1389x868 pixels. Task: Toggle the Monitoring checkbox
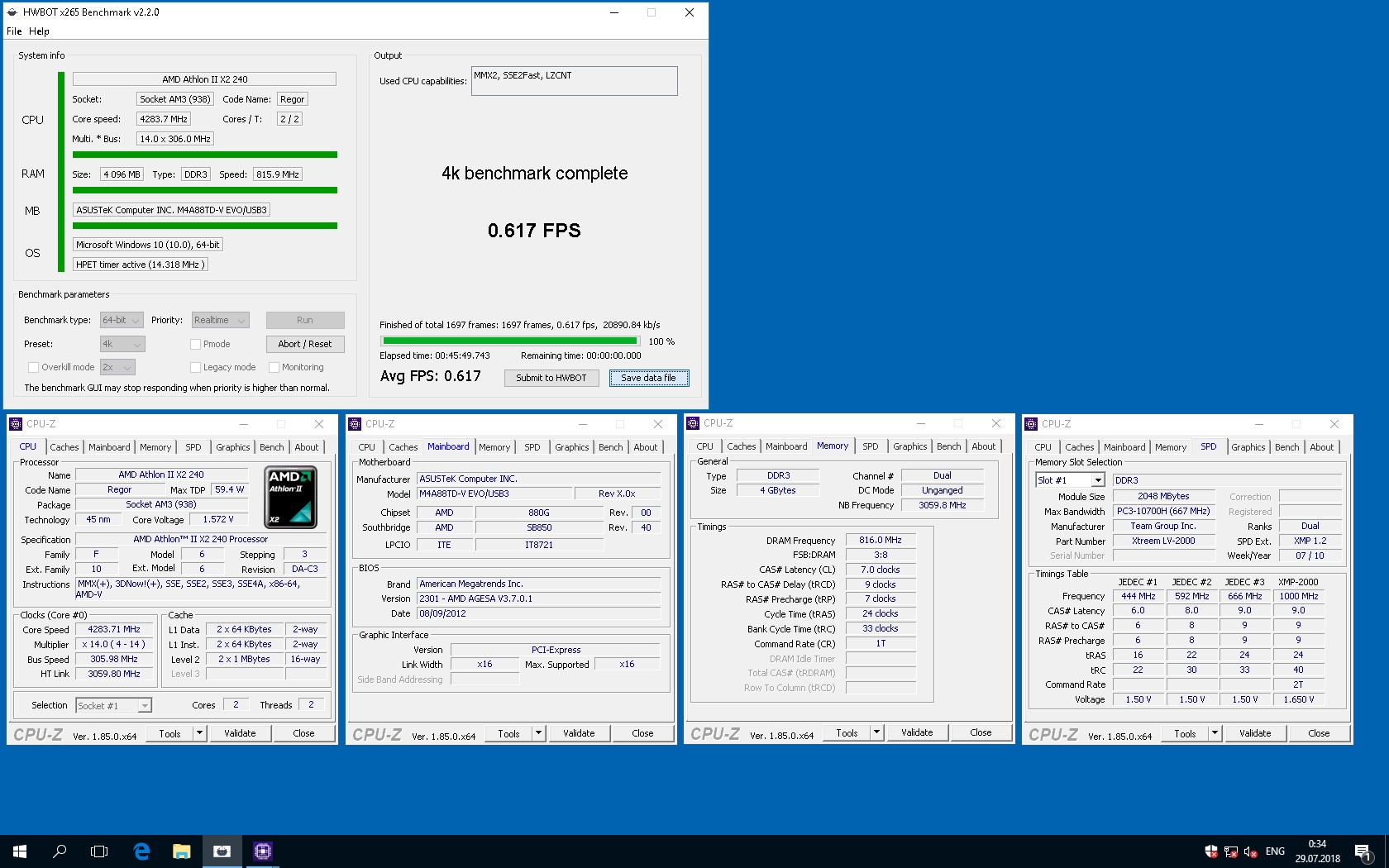point(274,367)
